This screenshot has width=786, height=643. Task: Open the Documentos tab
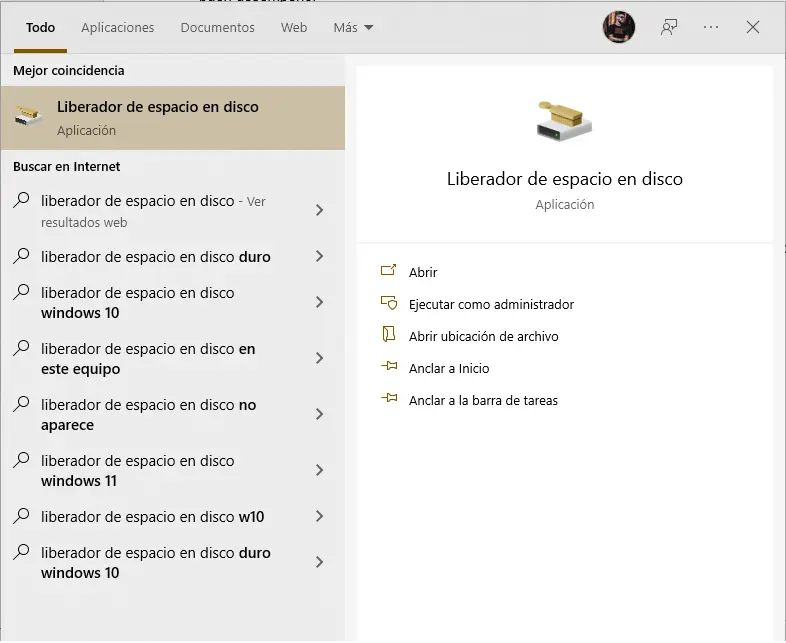tap(218, 28)
